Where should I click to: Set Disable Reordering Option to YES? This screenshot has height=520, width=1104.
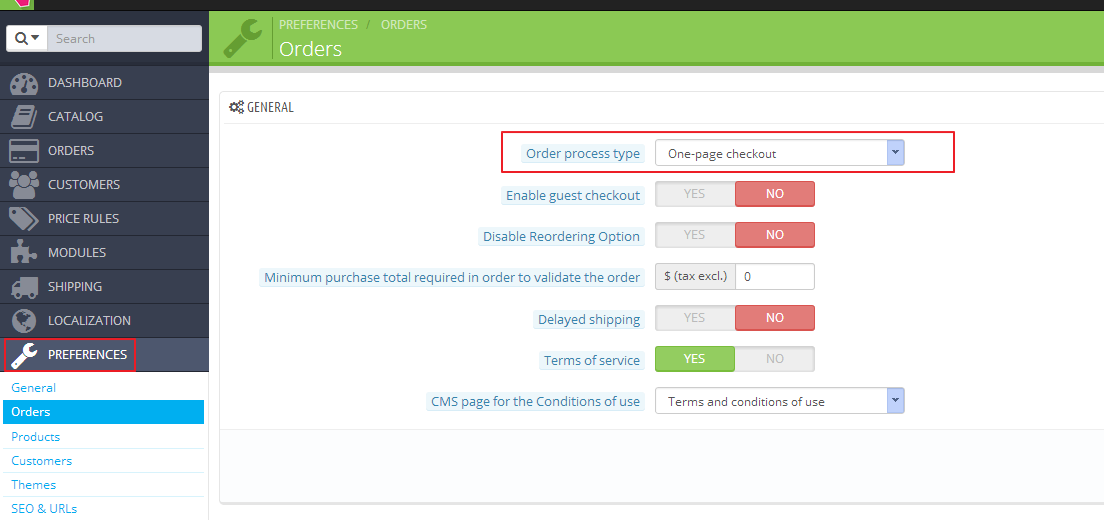pos(695,235)
